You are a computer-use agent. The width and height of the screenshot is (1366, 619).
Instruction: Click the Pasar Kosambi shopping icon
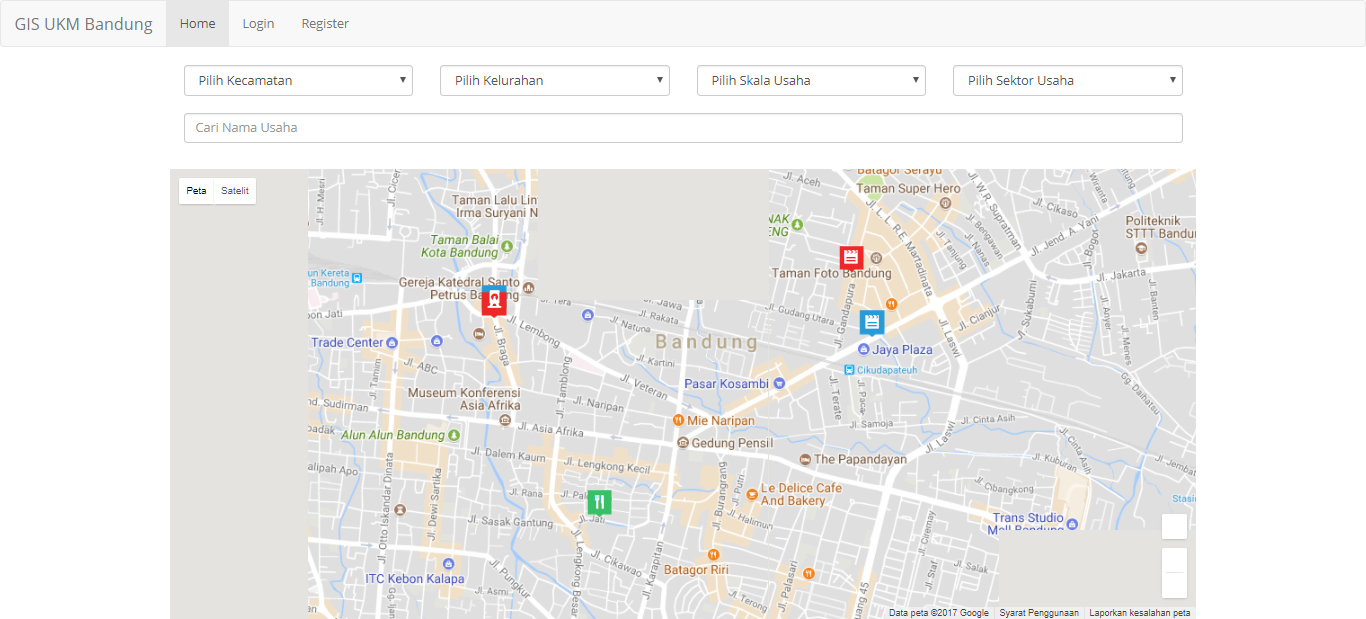coord(779,383)
